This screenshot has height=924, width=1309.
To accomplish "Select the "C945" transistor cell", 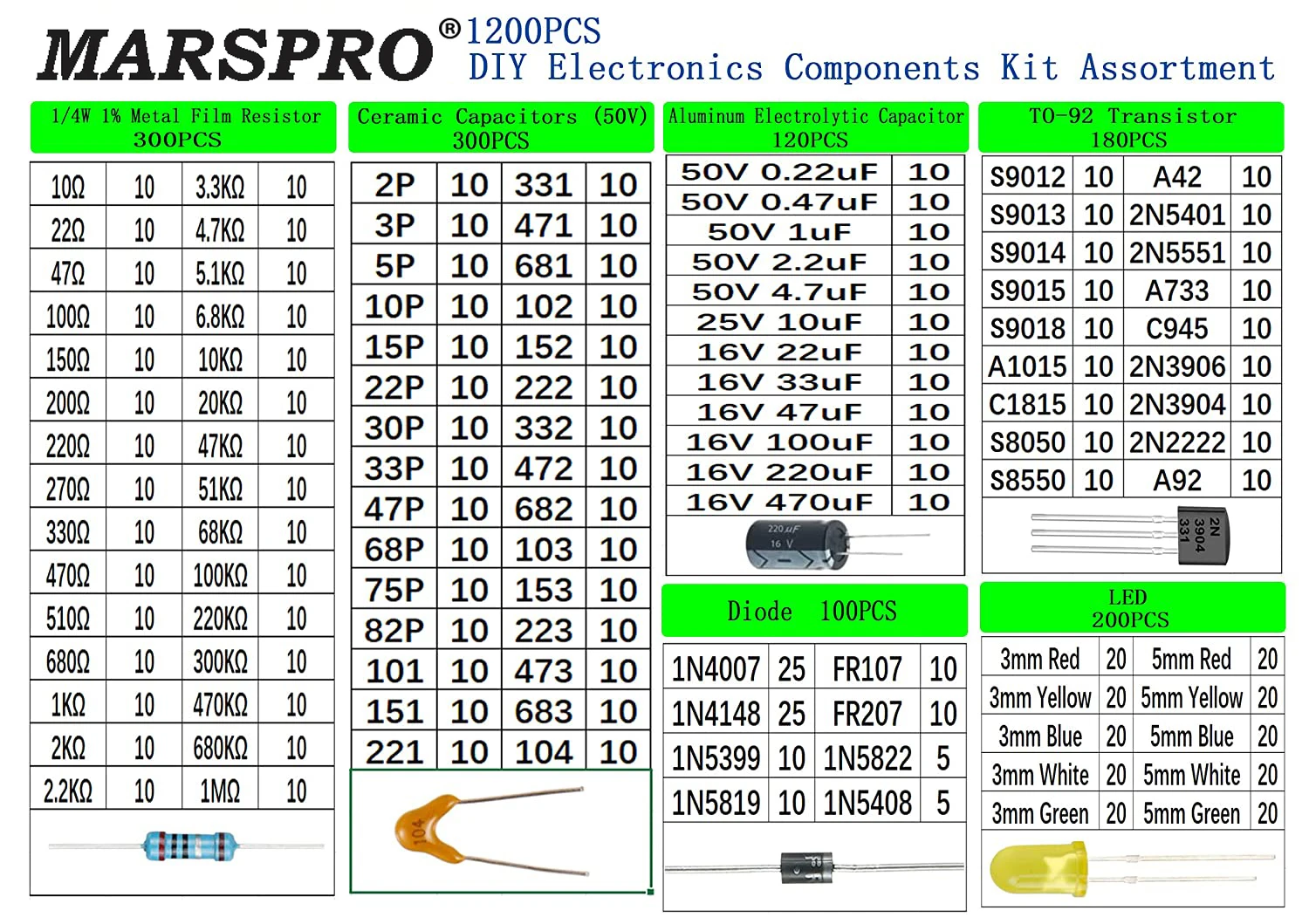I will [1177, 328].
